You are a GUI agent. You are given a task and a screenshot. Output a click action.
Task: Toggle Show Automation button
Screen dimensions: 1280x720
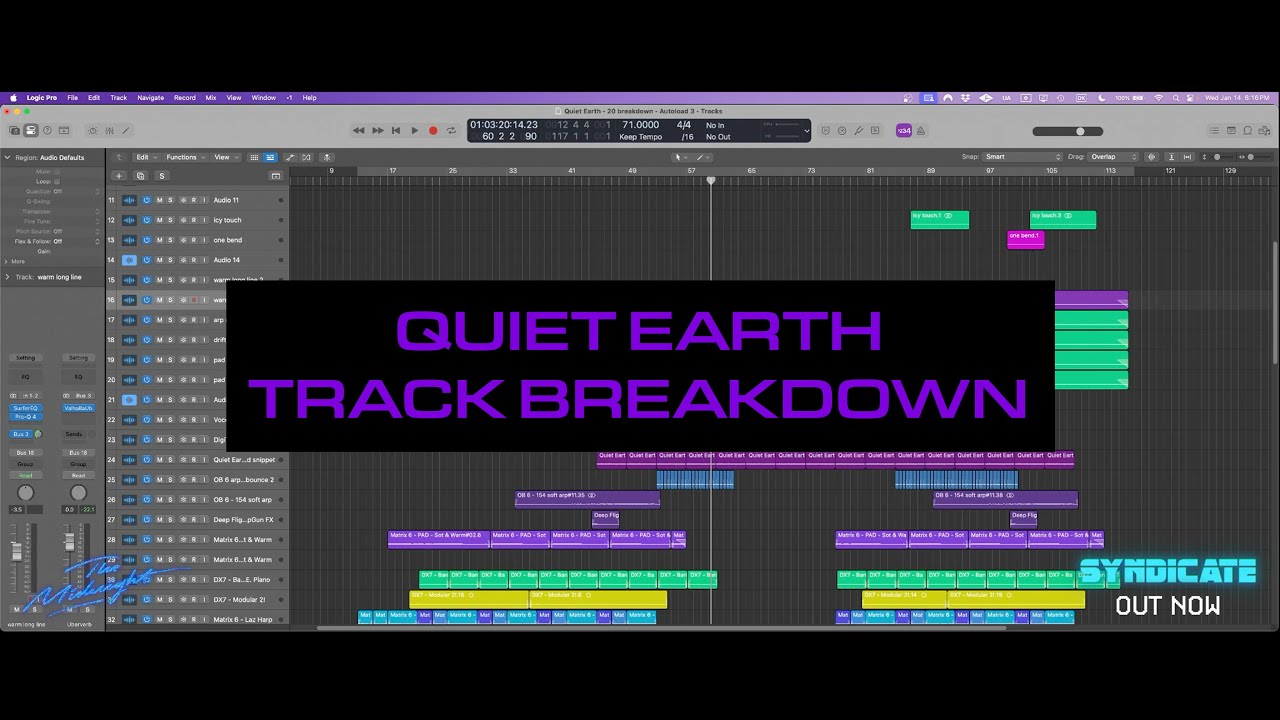point(290,157)
